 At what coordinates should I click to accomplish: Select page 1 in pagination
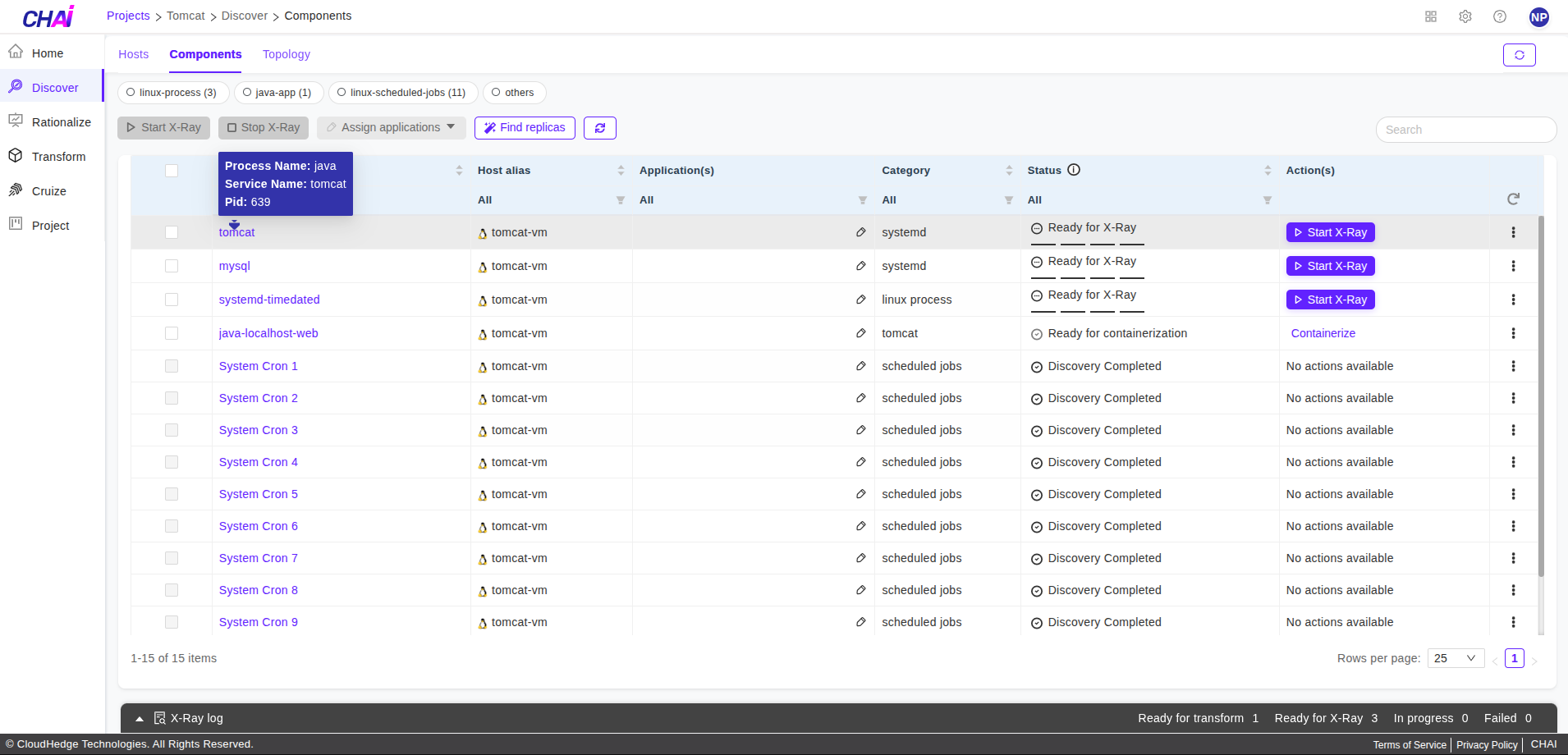1515,658
